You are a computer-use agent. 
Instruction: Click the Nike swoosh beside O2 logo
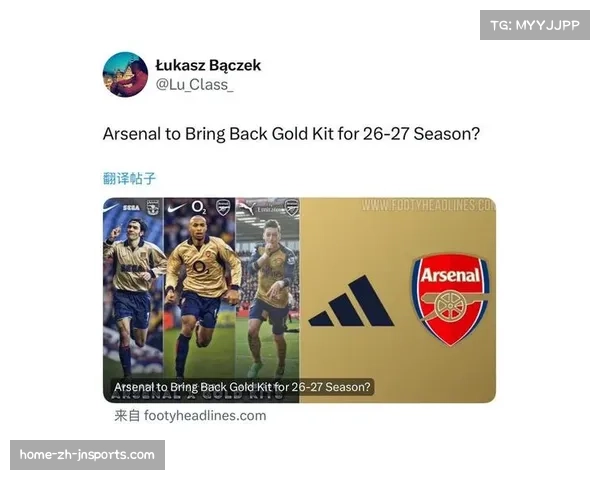point(177,209)
